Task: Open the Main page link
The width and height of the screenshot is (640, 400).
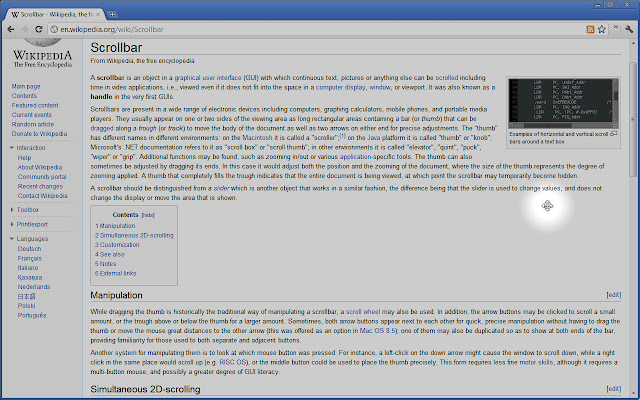Action: (x=26, y=87)
